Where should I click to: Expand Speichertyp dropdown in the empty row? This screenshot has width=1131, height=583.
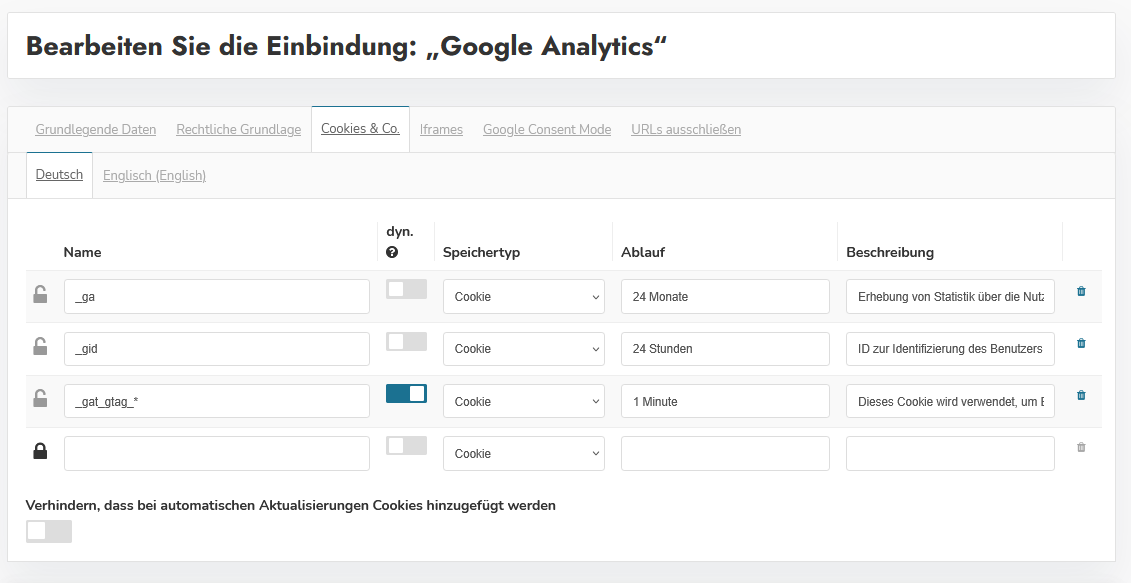pyautogui.click(x=523, y=454)
